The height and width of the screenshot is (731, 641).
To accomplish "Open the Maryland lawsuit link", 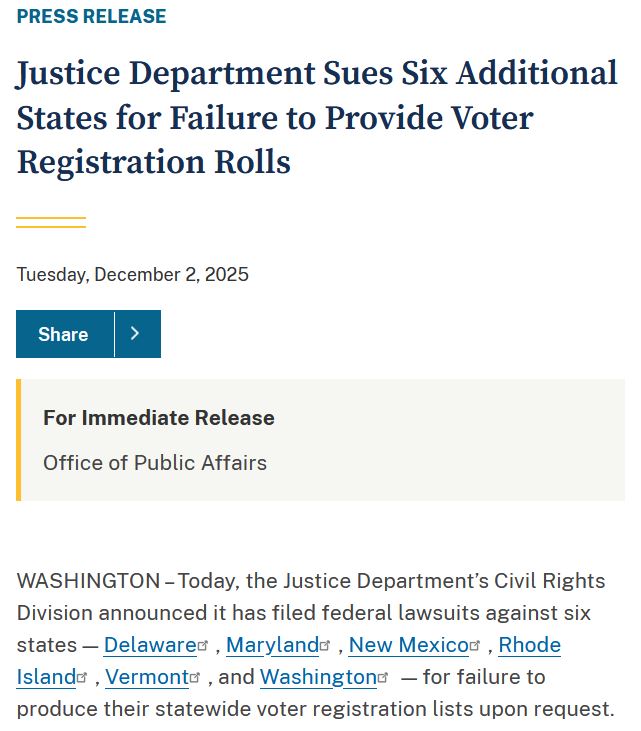I will [x=272, y=645].
